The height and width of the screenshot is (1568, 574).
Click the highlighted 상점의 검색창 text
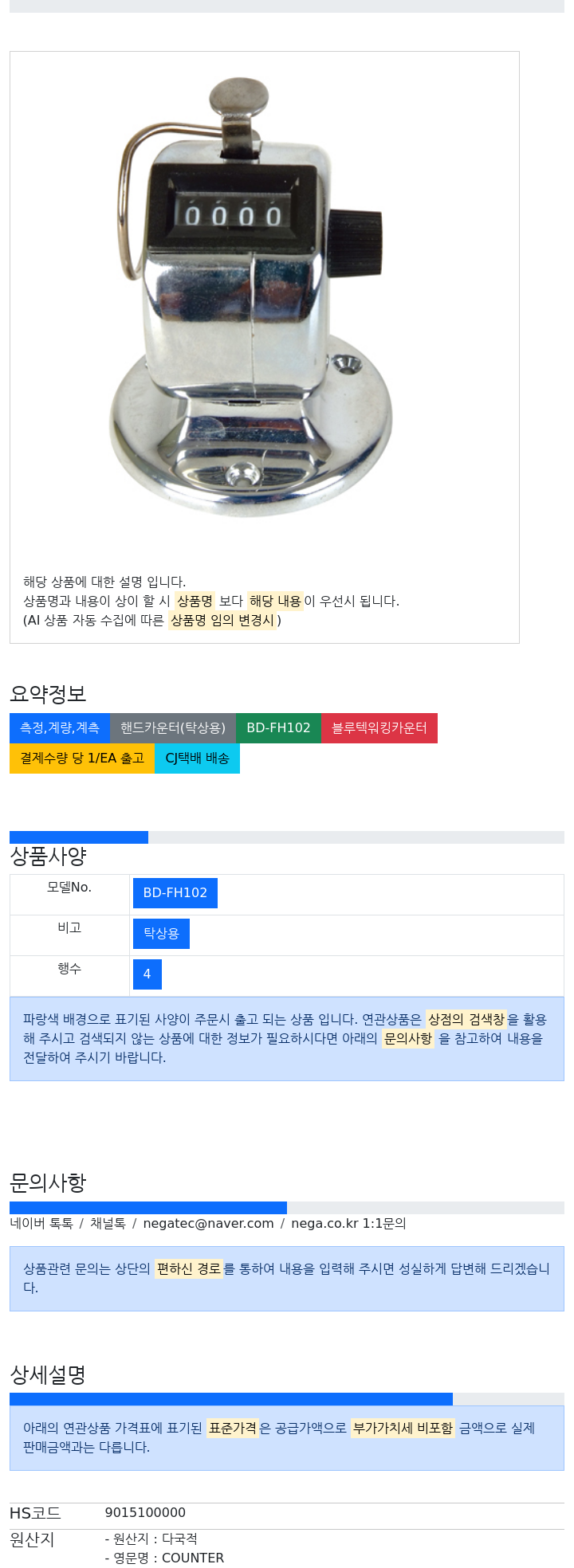[x=466, y=1019]
